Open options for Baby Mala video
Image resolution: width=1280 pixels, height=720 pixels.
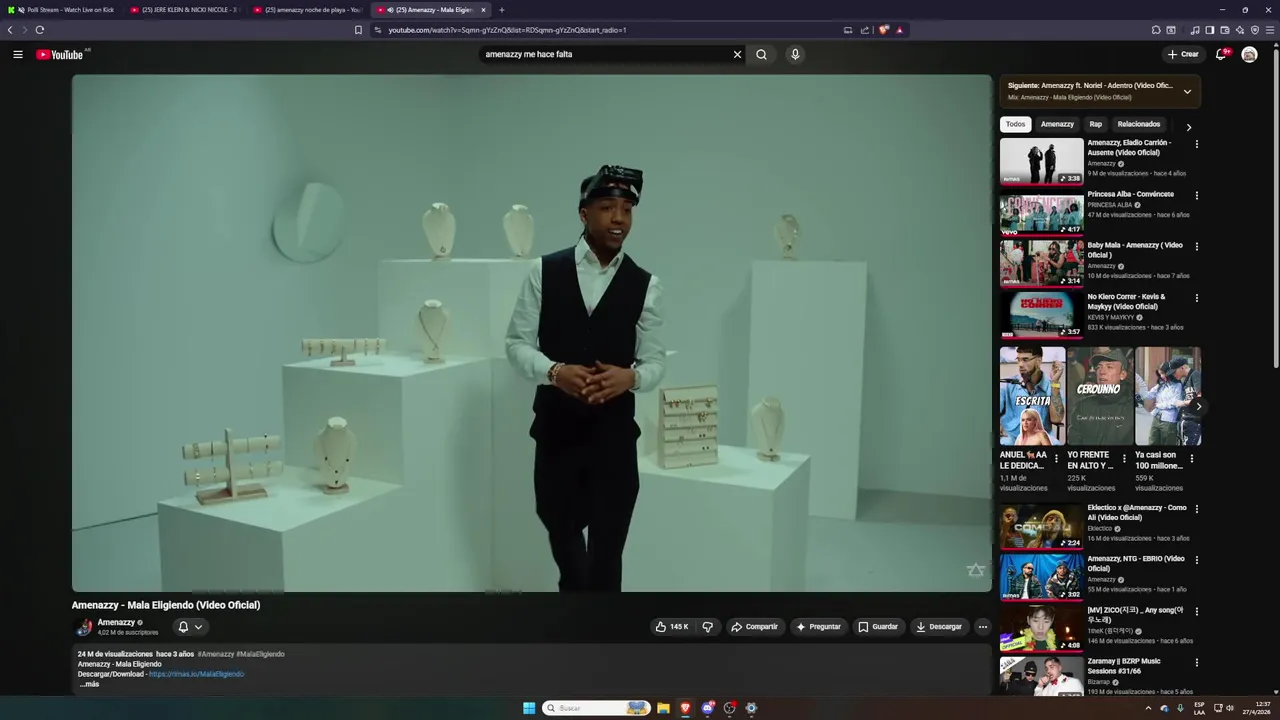[1196, 246]
